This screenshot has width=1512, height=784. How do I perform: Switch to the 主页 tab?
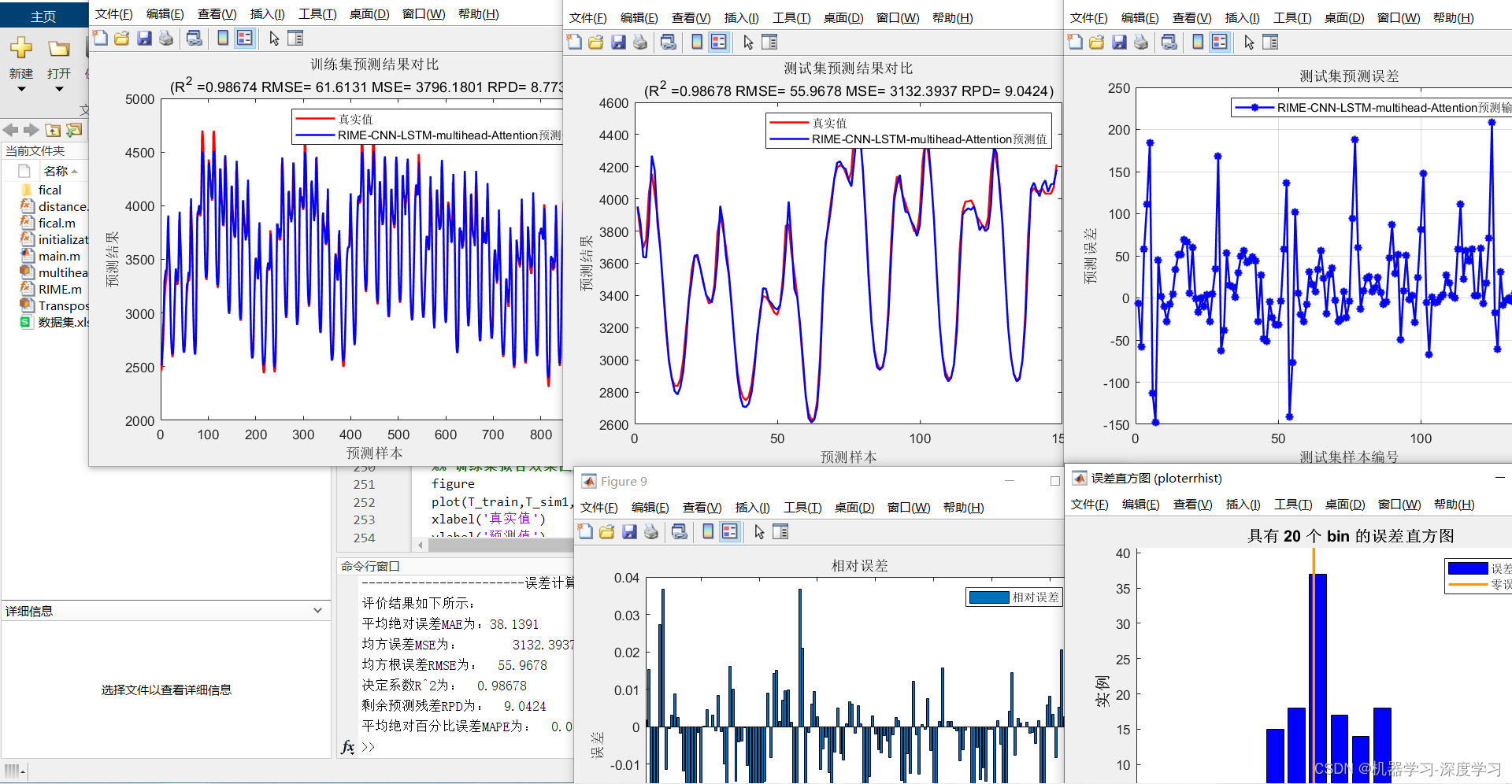(x=42, y=14)
